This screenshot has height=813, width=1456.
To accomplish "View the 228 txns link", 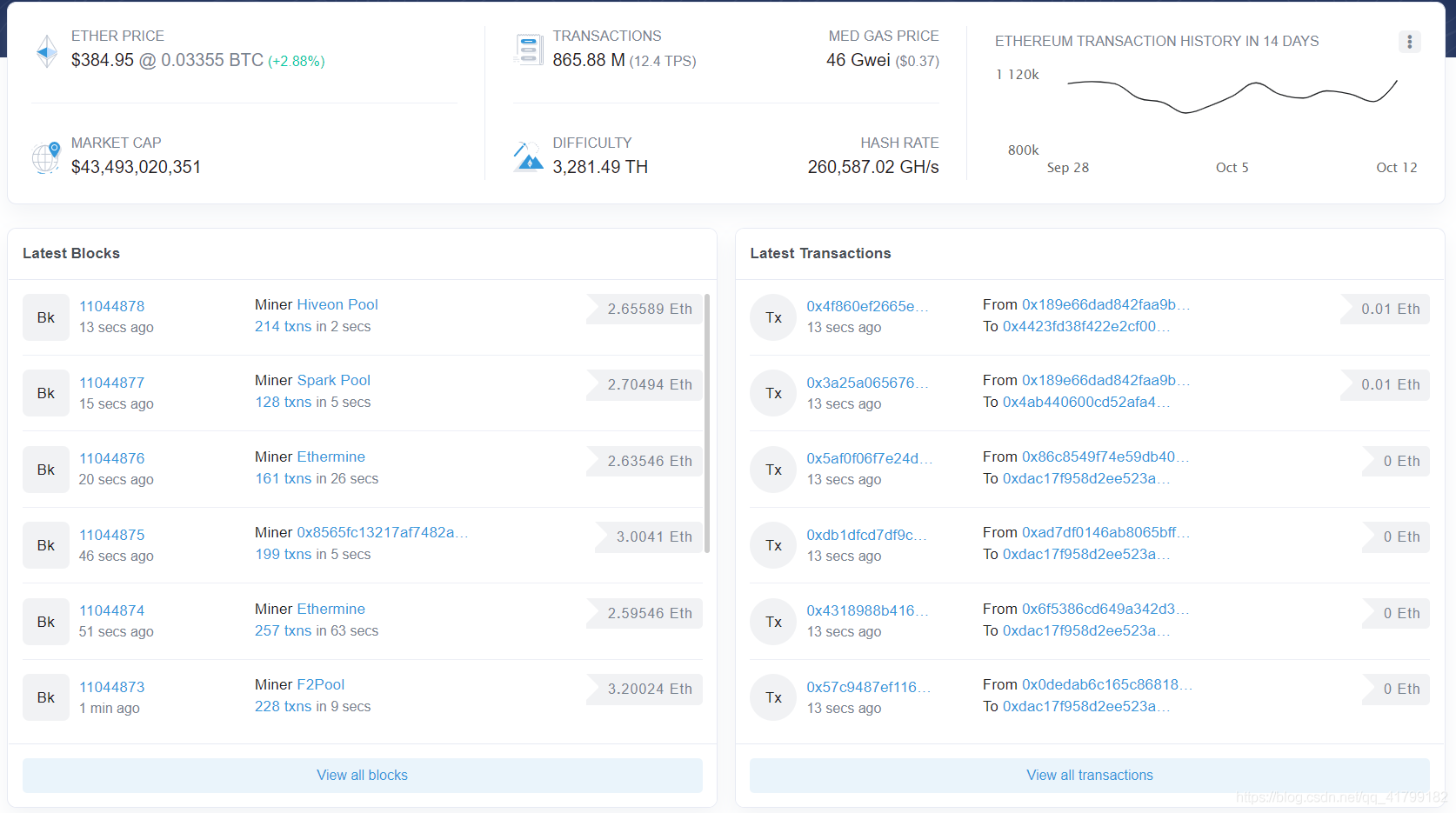I will coord(283,706).
